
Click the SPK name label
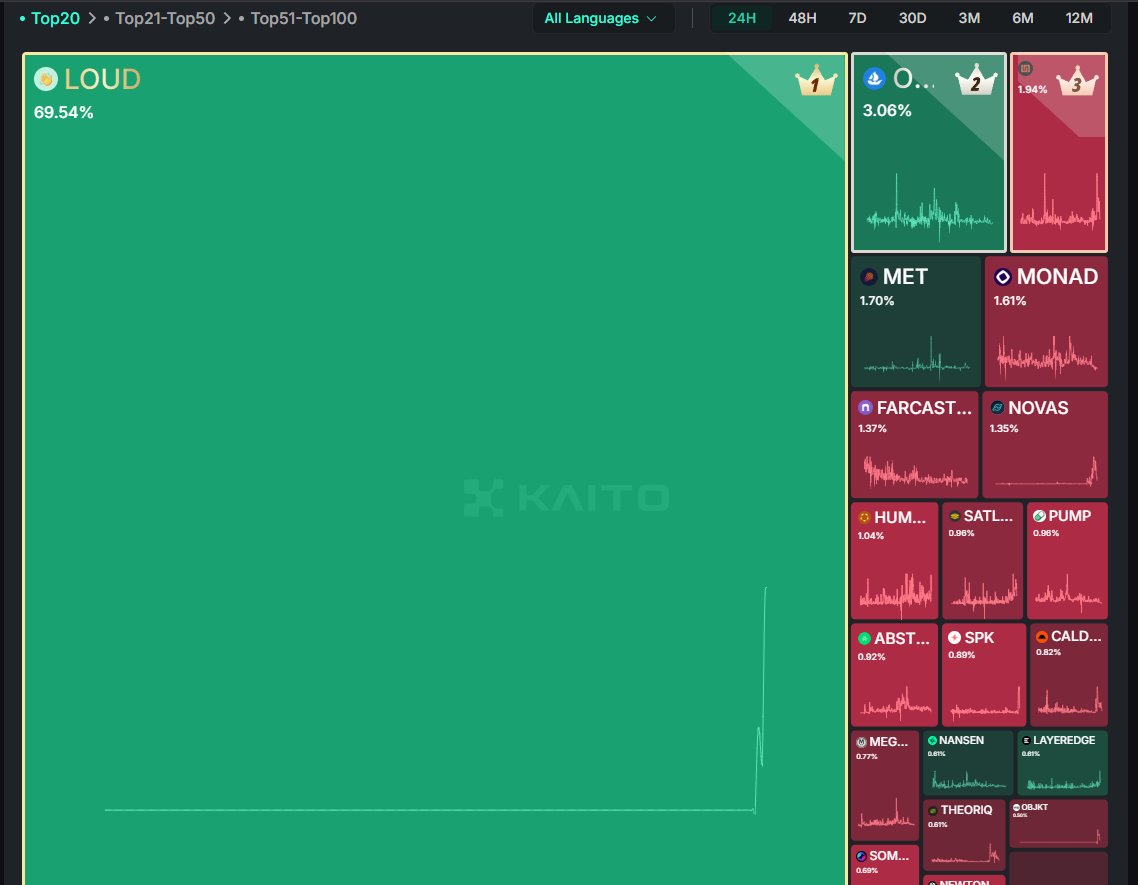point(979,637)
